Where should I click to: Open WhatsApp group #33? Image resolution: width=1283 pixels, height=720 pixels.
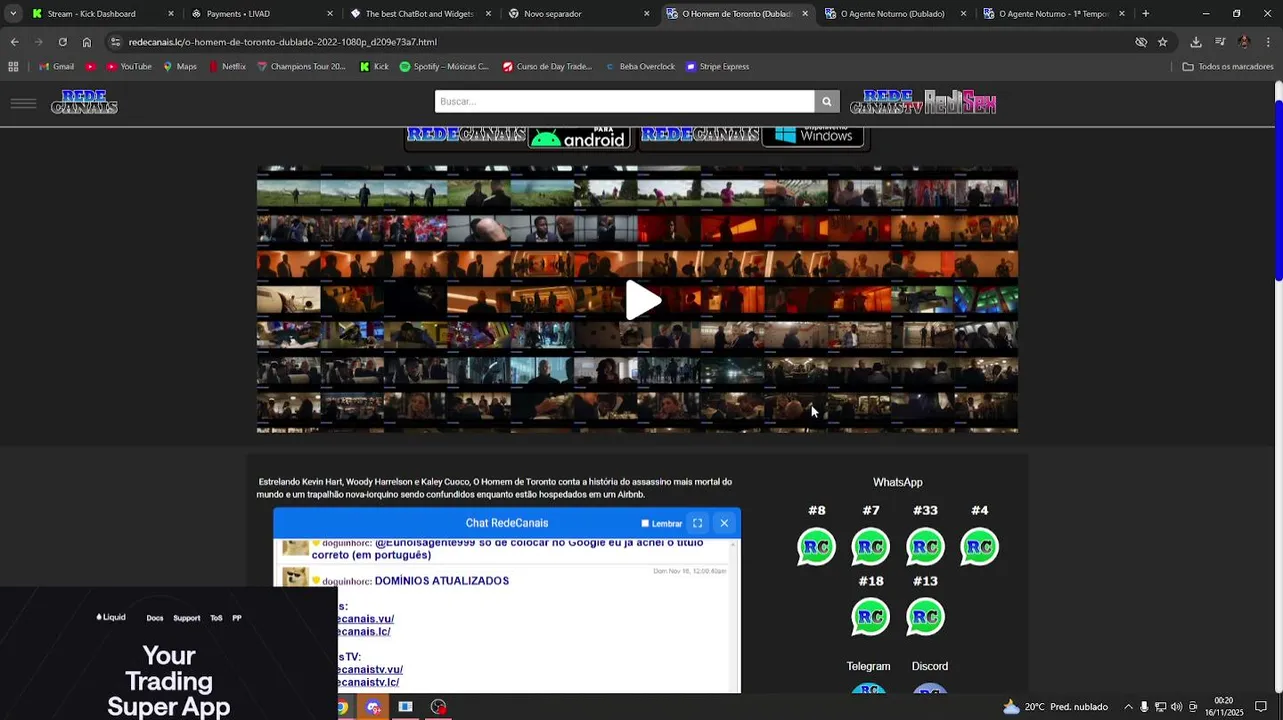[925, 547]
